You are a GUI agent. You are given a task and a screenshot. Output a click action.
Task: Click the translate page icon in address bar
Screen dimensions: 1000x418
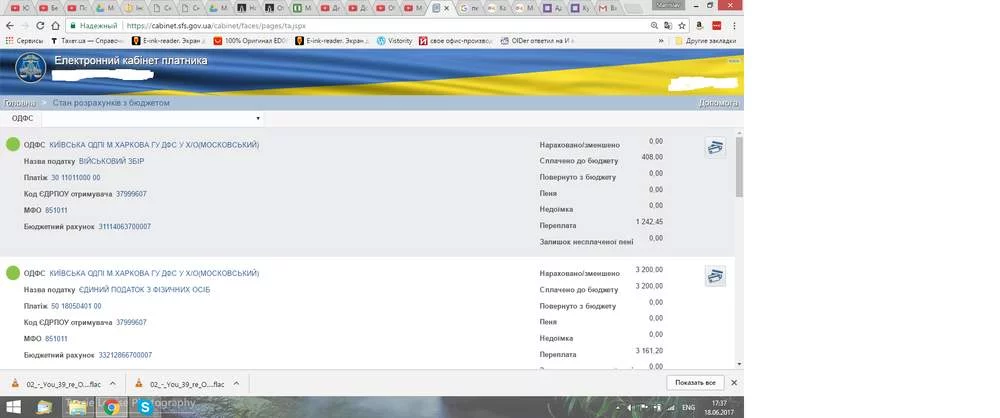(x=668, y=26)
